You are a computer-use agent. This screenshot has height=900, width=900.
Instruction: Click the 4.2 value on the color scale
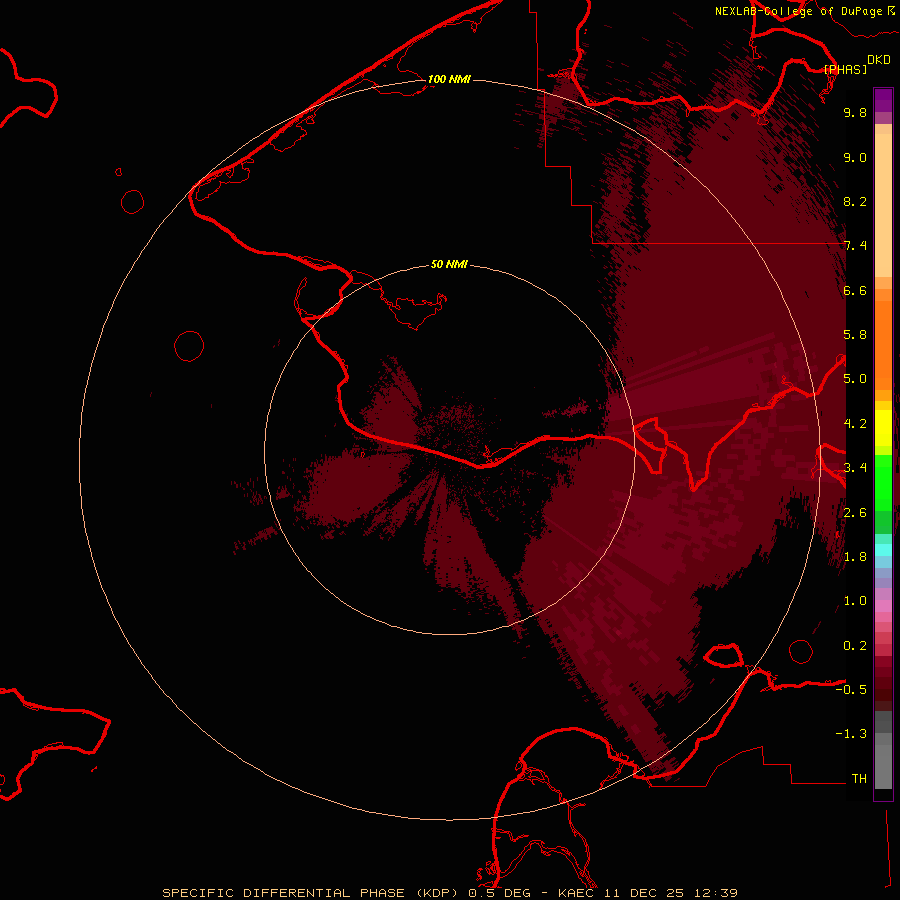855,424
